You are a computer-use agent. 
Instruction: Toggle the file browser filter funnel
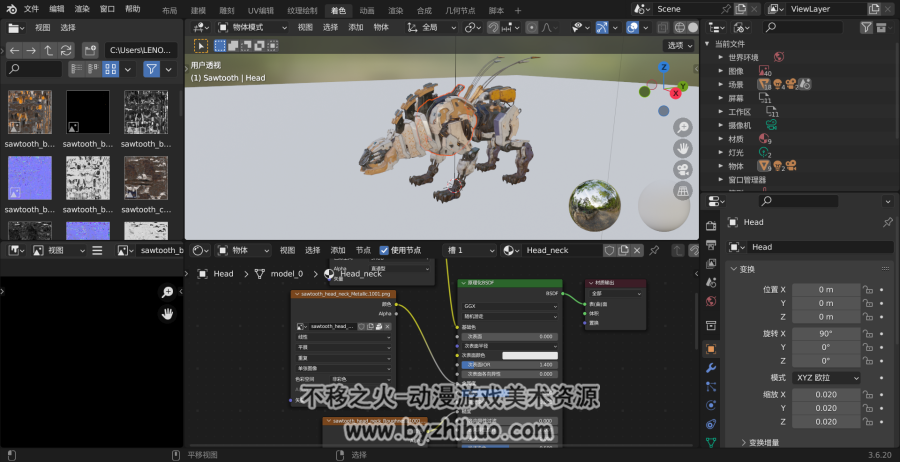point(151,69)
